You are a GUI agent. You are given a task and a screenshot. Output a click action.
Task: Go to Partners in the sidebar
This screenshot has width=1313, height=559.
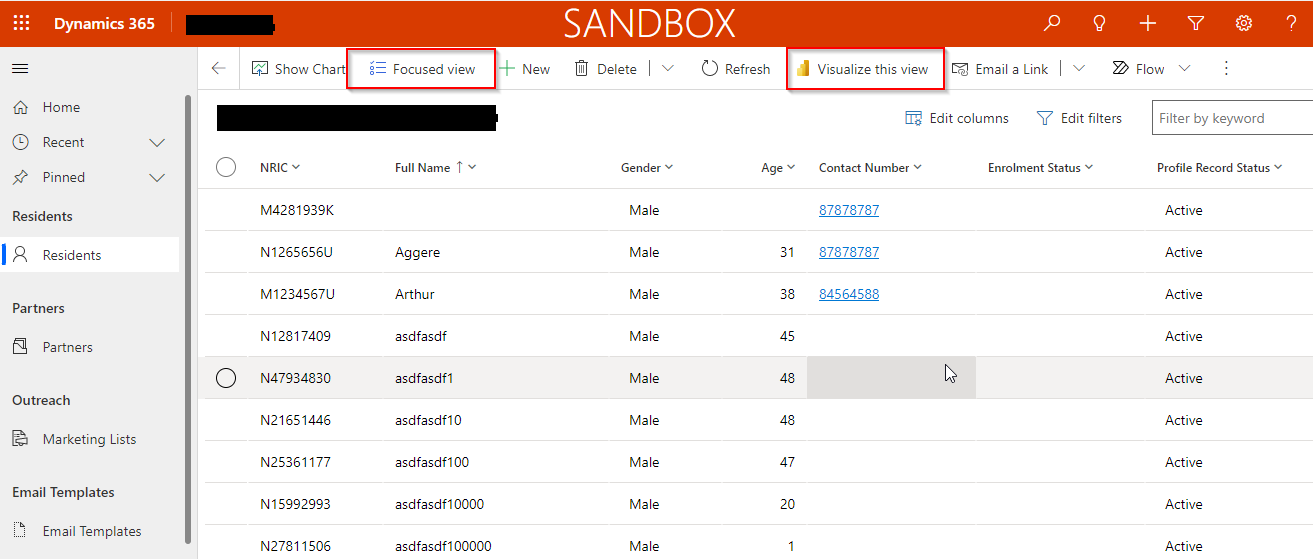click(67, 347)
